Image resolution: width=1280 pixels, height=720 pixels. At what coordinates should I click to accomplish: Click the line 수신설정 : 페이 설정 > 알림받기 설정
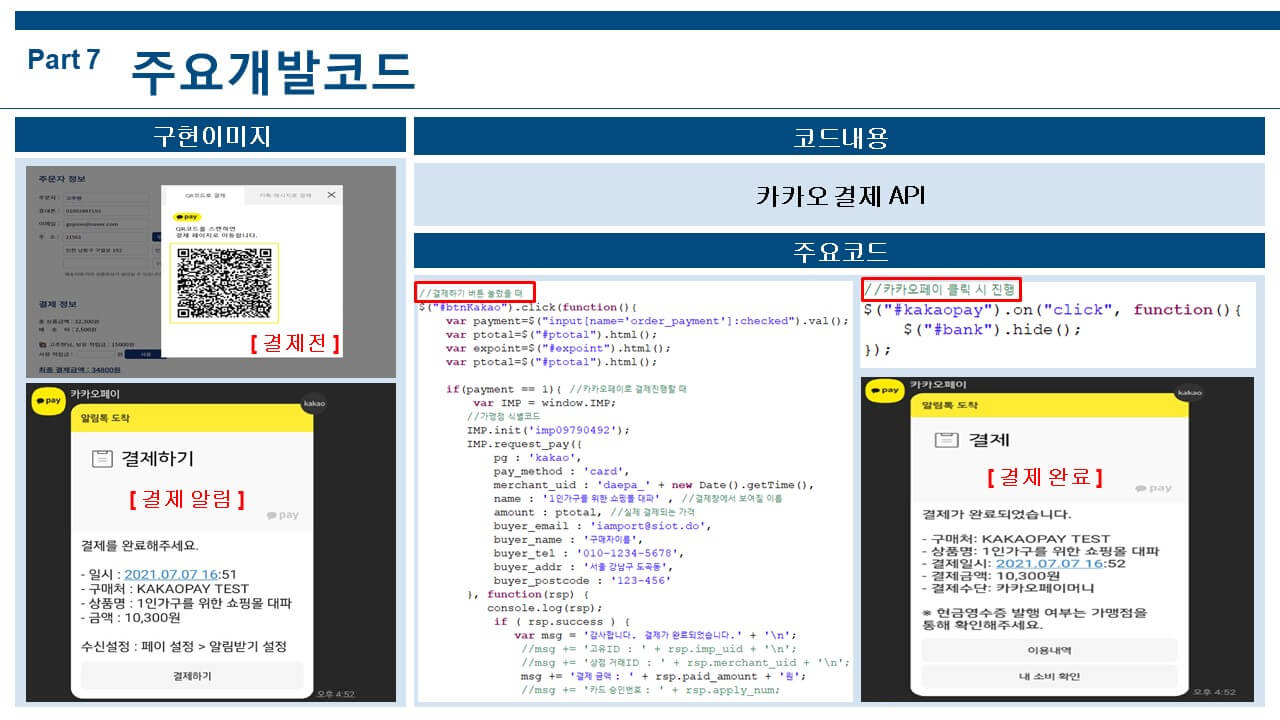pyautogui.click(x=184, y=647)
